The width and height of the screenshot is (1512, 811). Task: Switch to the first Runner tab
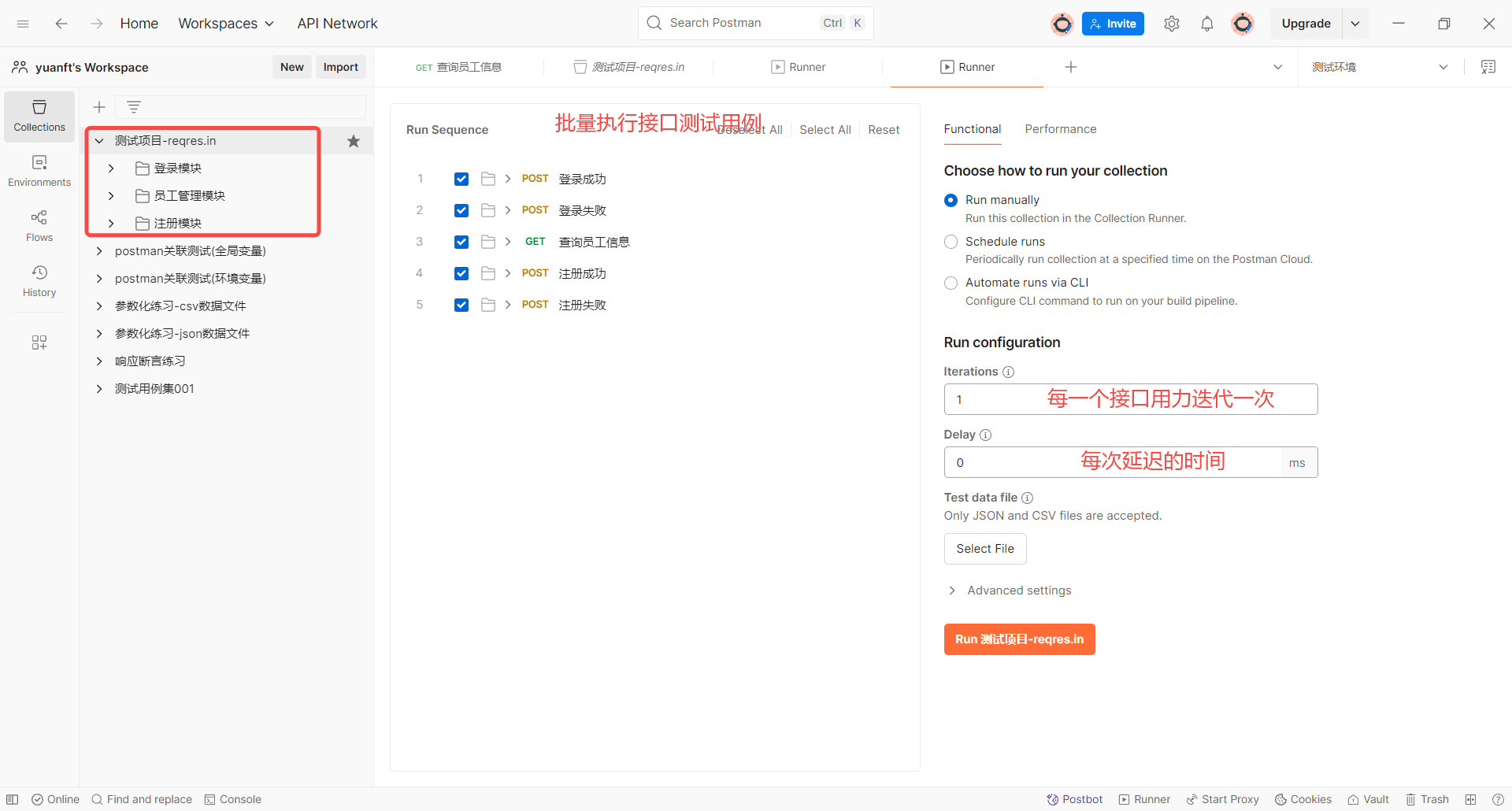[798, 67]
